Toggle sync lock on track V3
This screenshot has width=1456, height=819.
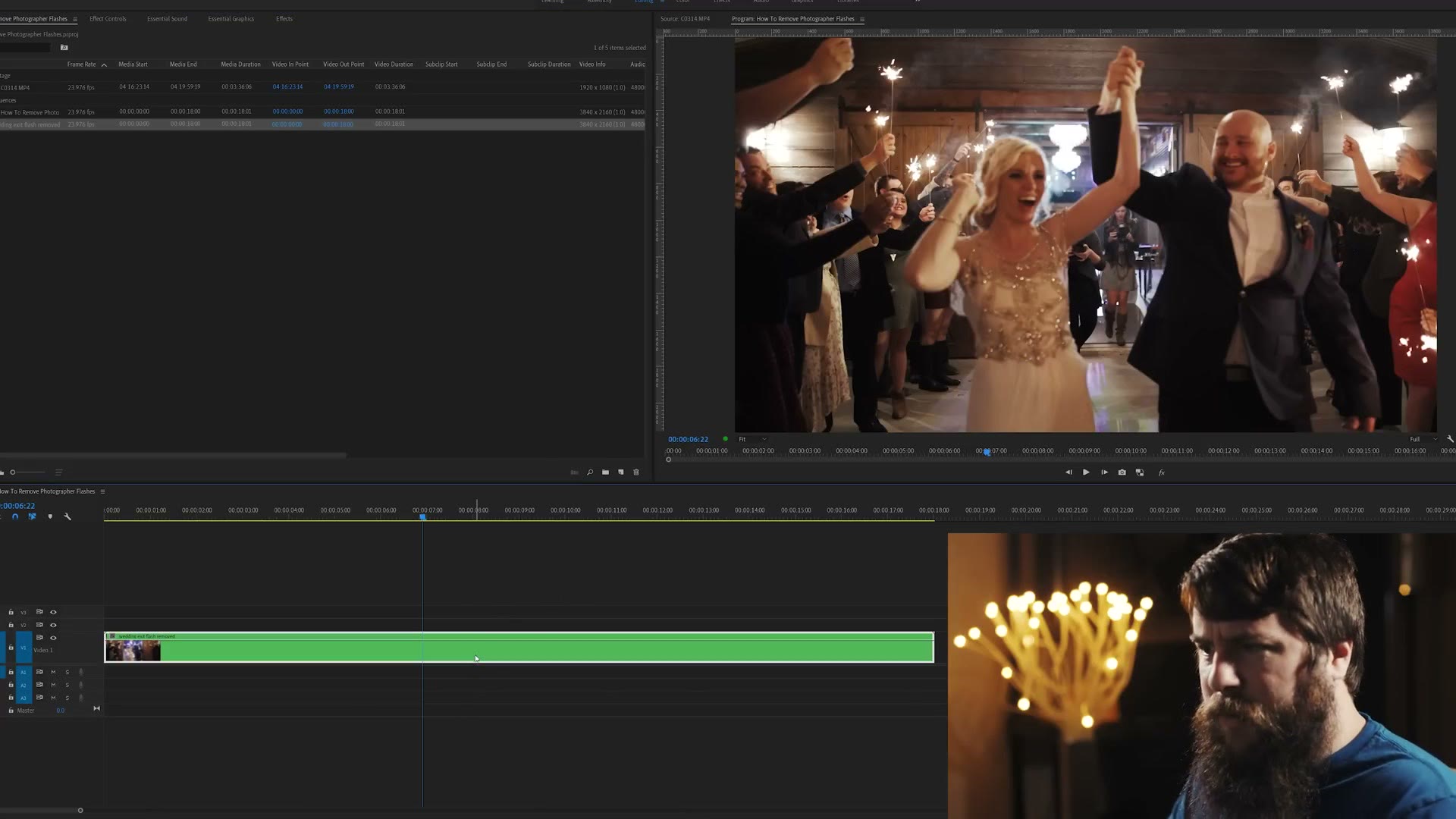point(39,612)
